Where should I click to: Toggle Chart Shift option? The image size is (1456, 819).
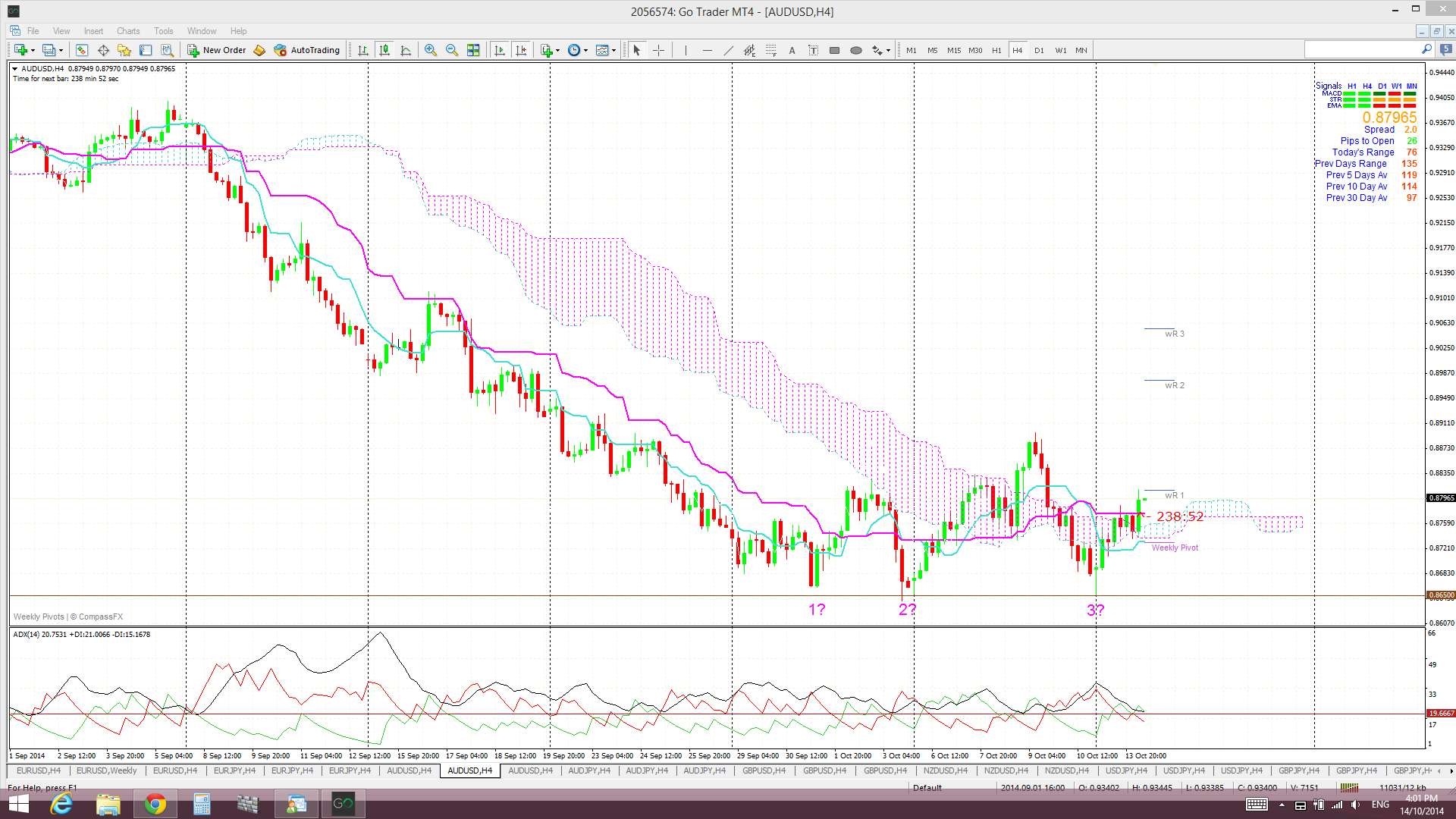coord(520,50)
